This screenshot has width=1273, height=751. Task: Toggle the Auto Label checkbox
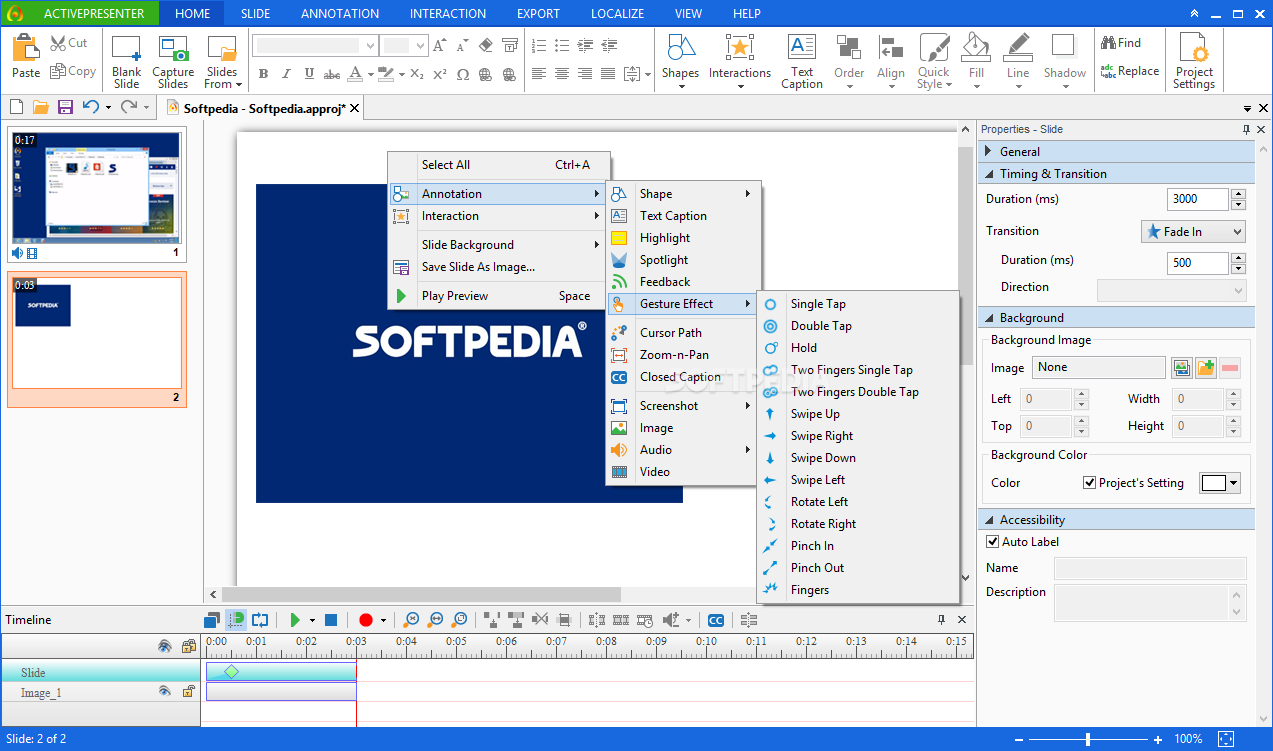pyautogui.click(x=993, y=542)
